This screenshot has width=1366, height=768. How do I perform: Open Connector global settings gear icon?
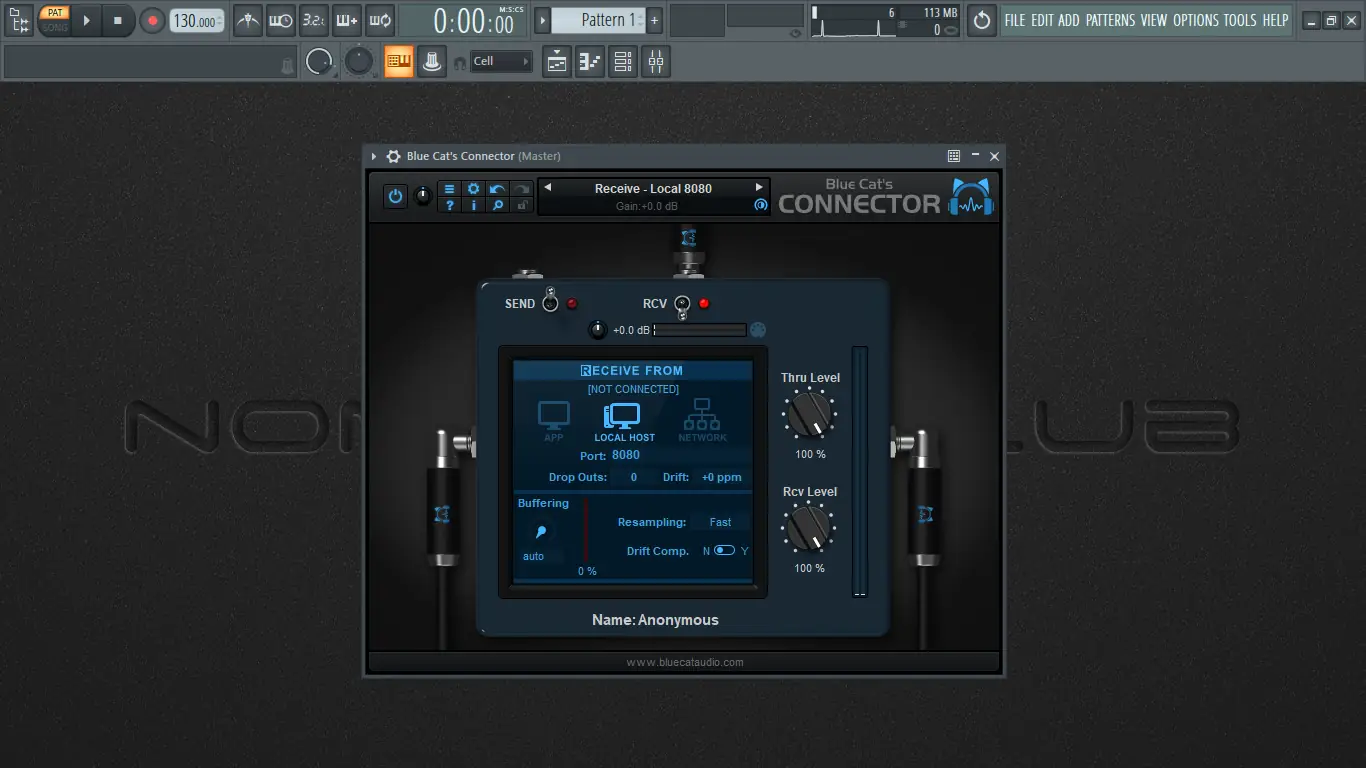pos(474,189)
